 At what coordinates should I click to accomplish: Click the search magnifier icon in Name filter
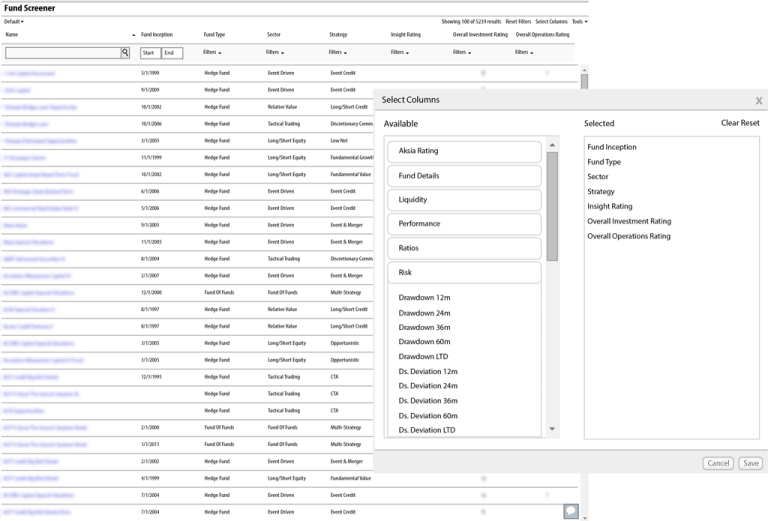126,52
